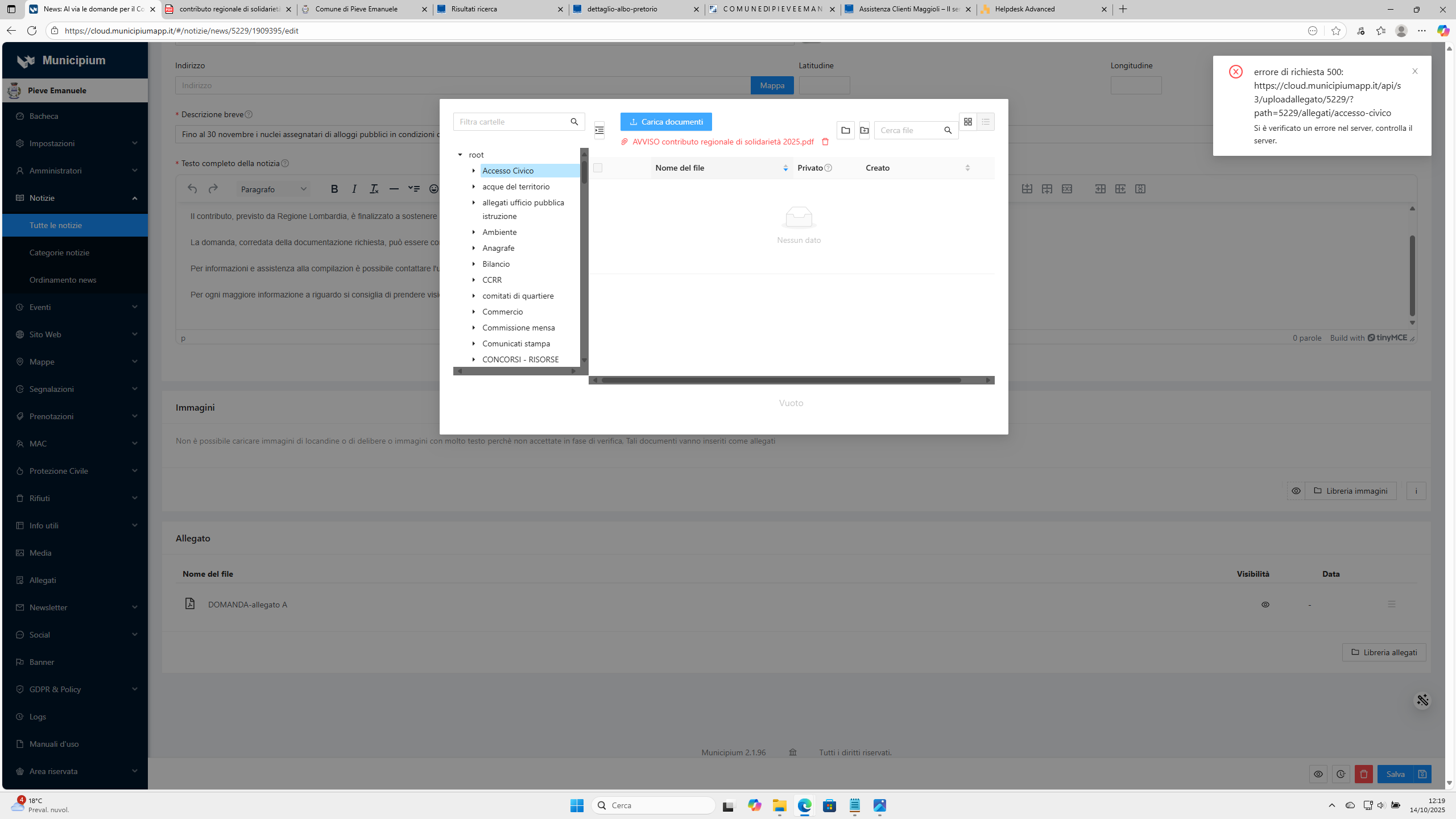
Task: Switch file browser to list view
Action: [x=986, y=122]
